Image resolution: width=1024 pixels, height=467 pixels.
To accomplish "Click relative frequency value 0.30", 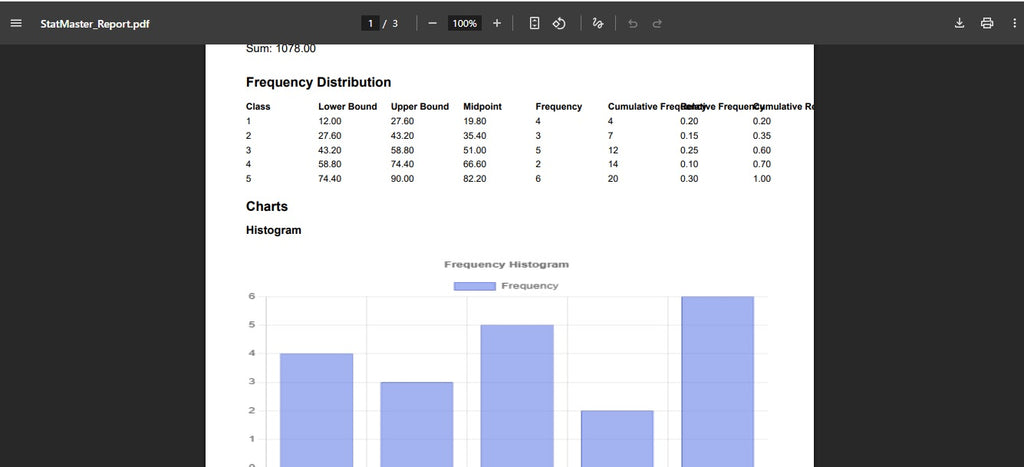I will pos(689,179).
